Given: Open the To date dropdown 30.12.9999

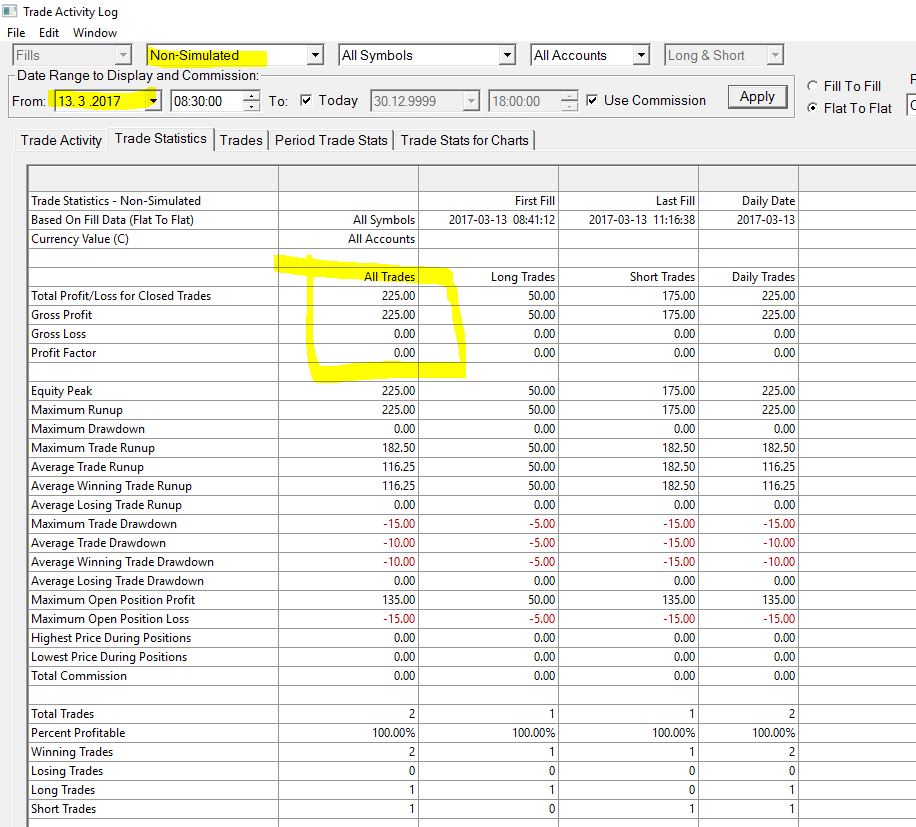Looking at the screenshot, I should pyautogui.click(x=471, y=101).
